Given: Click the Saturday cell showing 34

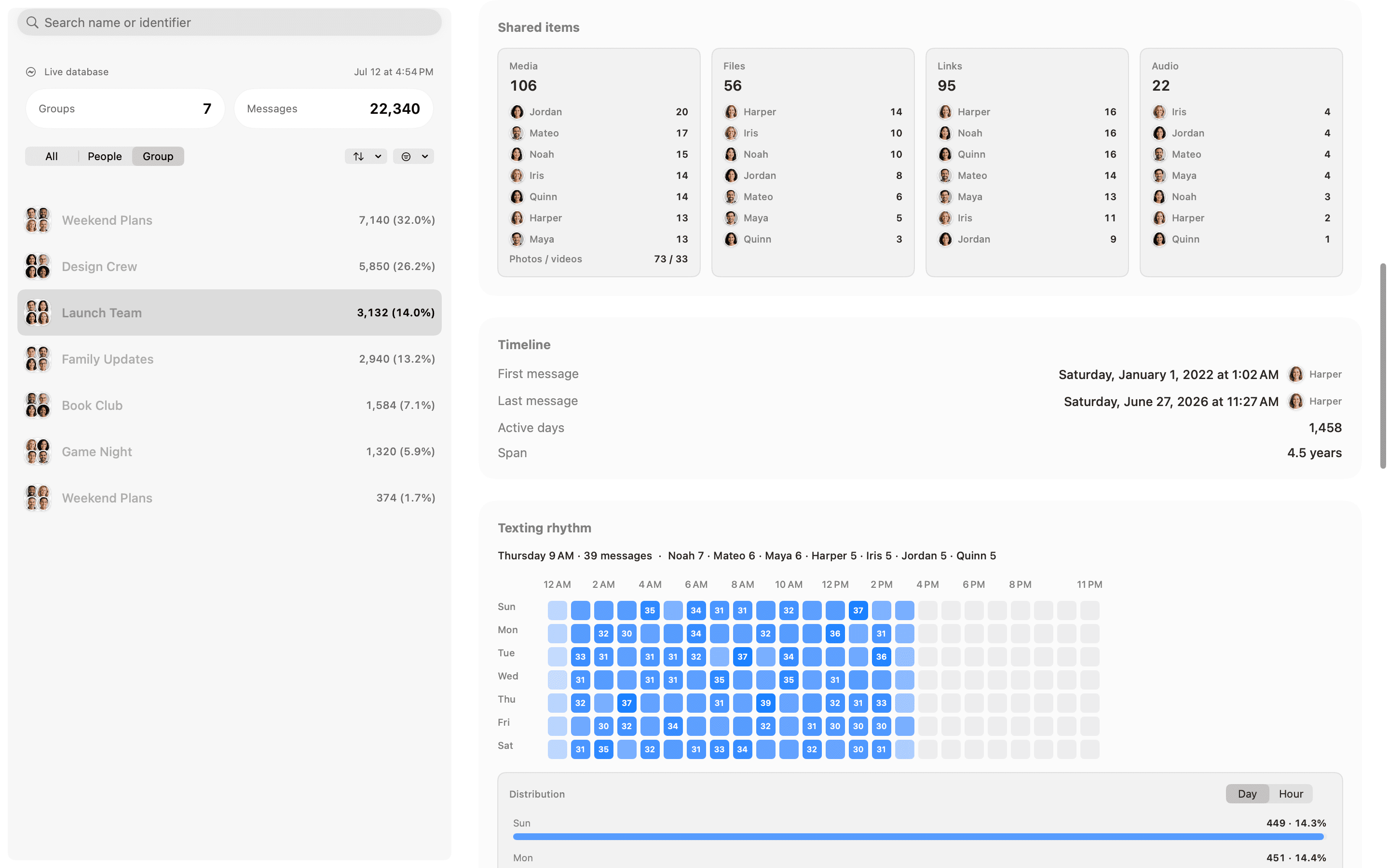Looking at the screenshot, I should [x=742, y=749].
